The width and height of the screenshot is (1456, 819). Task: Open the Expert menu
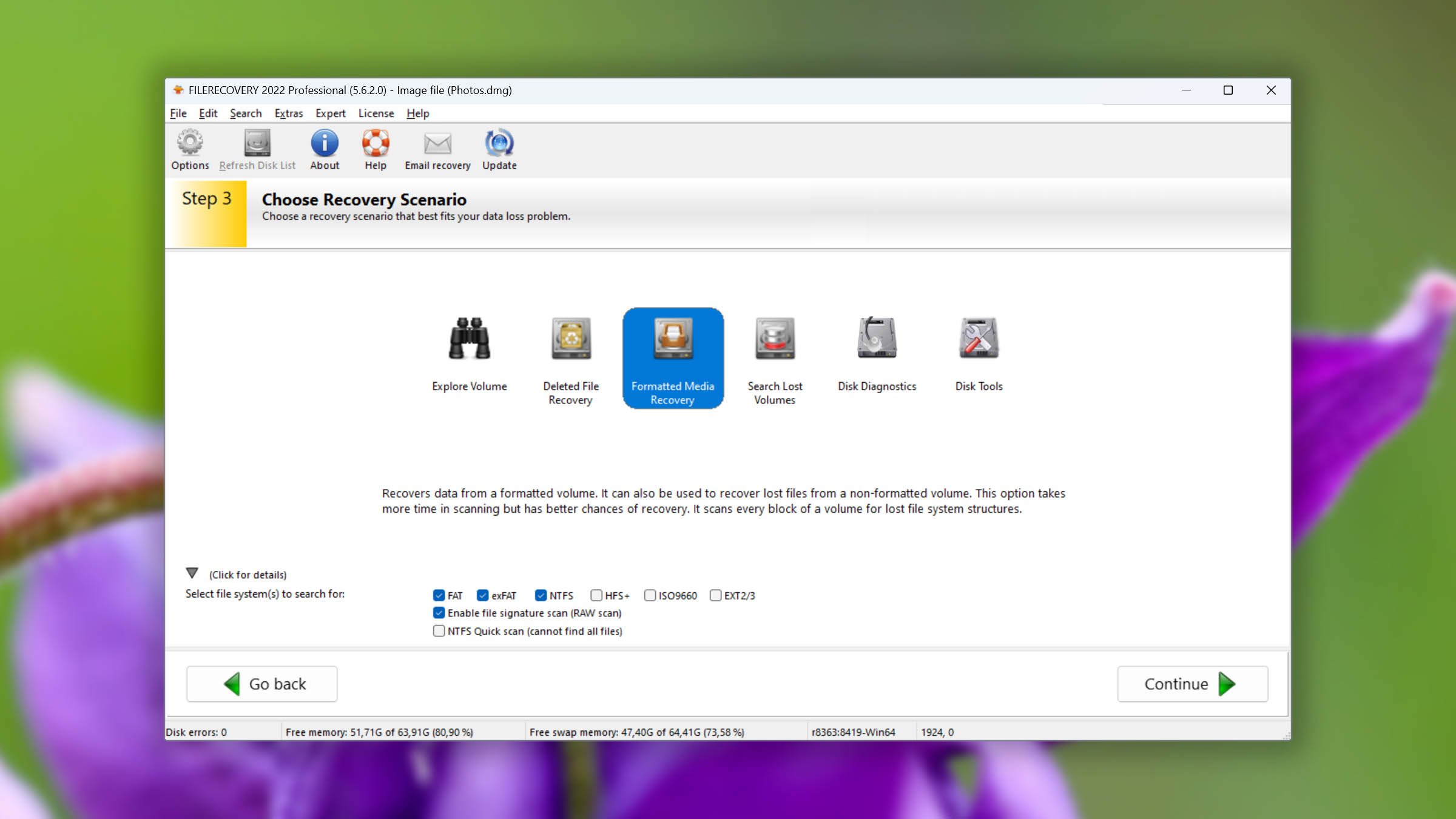click(x=331, y=113)
